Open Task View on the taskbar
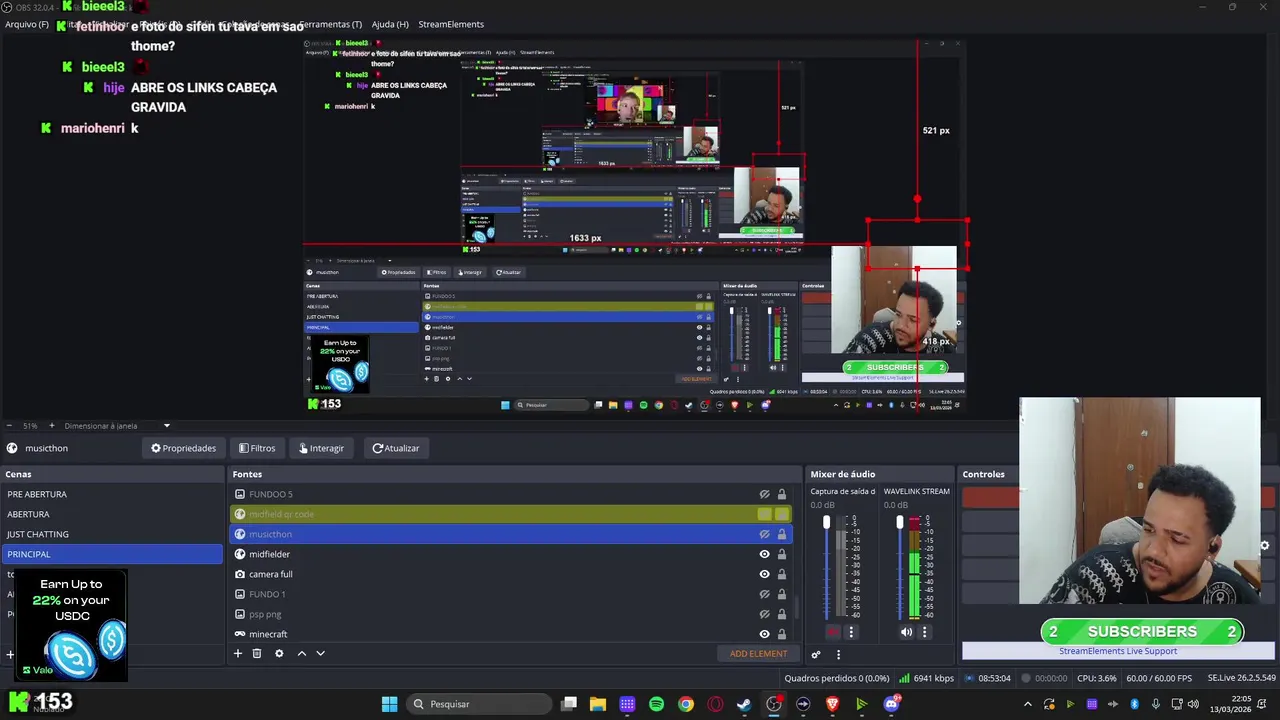 point(568,704)
